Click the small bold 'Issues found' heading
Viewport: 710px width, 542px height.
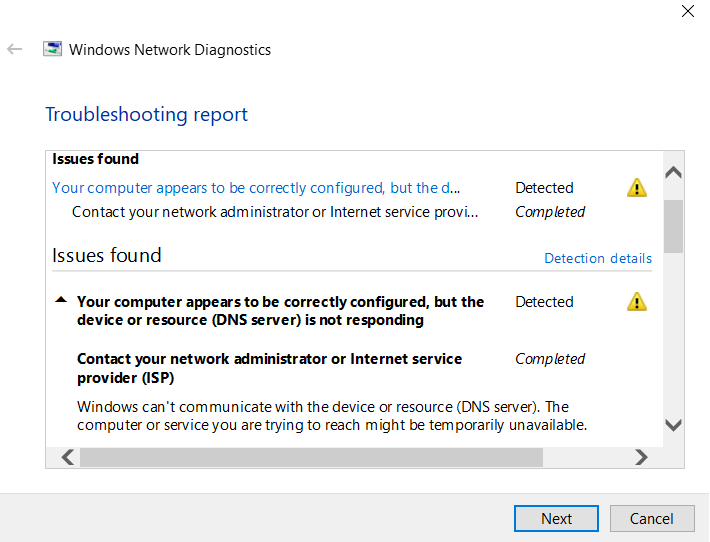pyautogui.click(x=96, y=159)
